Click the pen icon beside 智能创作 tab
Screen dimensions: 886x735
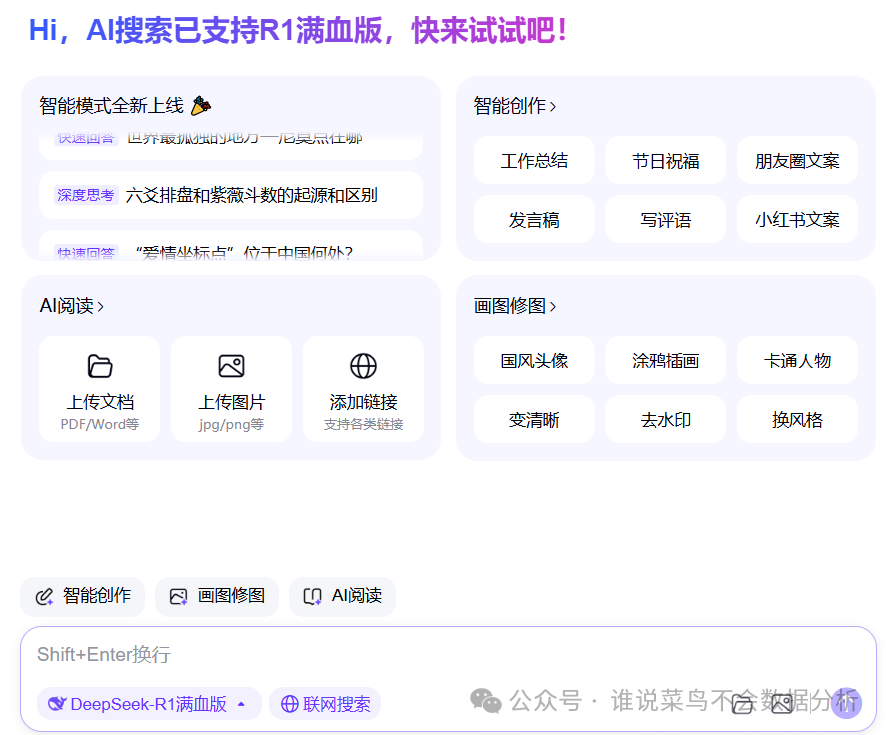coord(44,597)
